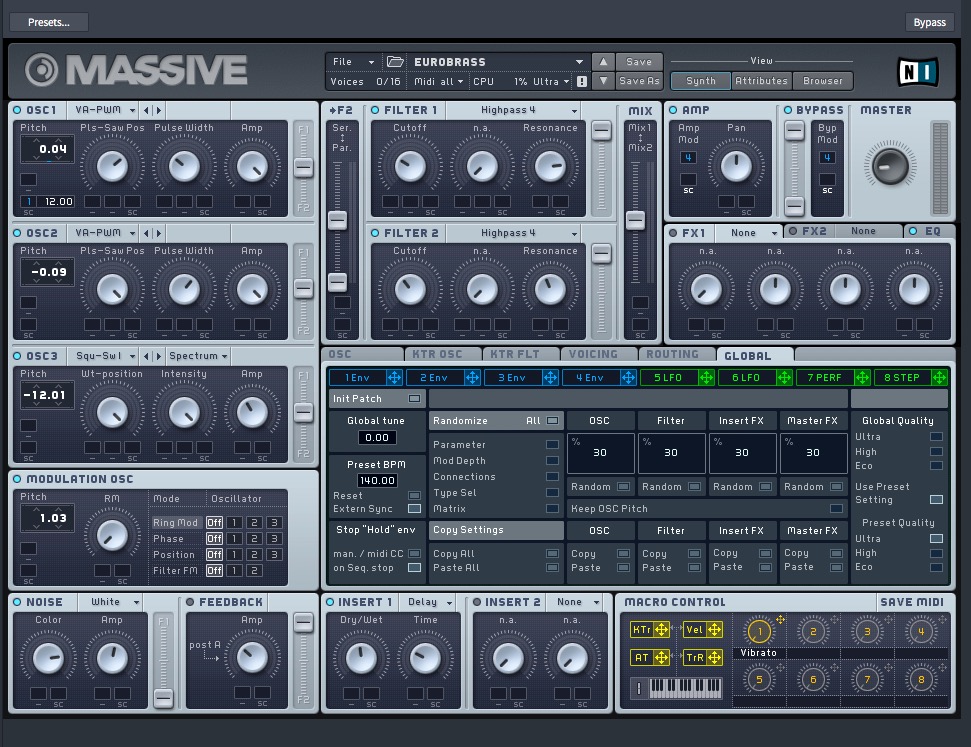Toggle the Extern Sync checkbox
The image size is (971, 747).
(x=414, y=509)
